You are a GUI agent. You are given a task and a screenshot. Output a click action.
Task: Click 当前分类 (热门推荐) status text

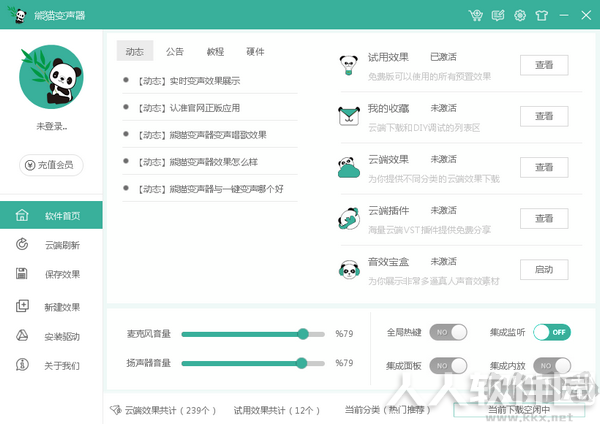(387, 410)
